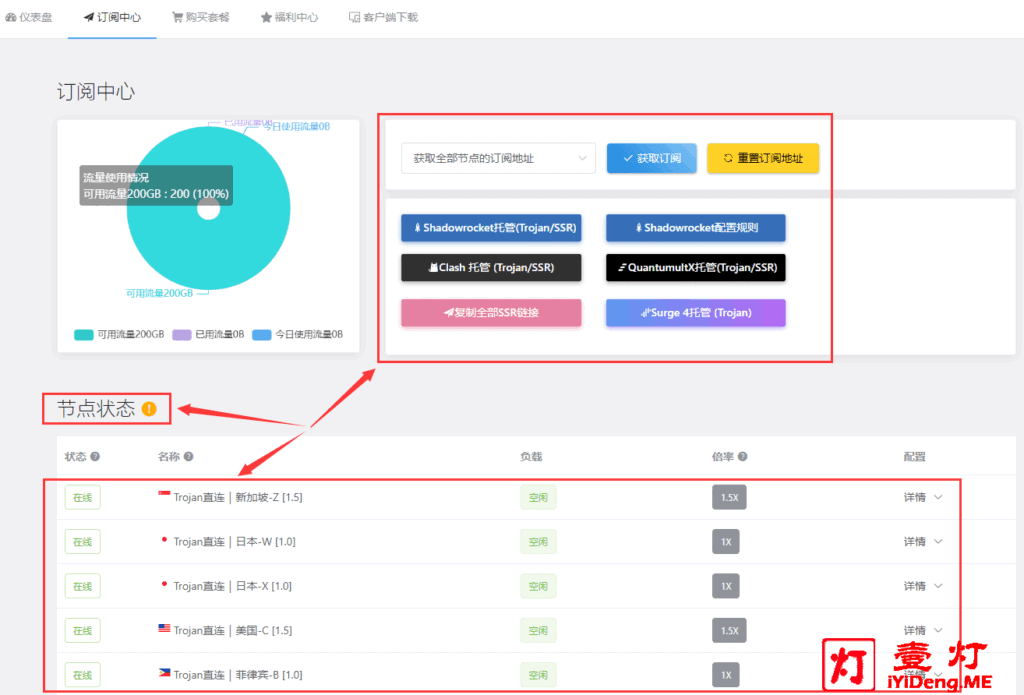Click the 节点状态 section heading

[x=96, y=409]
